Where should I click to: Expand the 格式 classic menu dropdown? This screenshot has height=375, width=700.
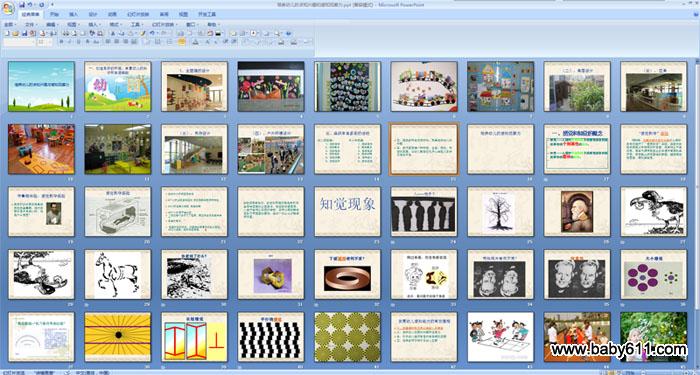tap(116, 25)
